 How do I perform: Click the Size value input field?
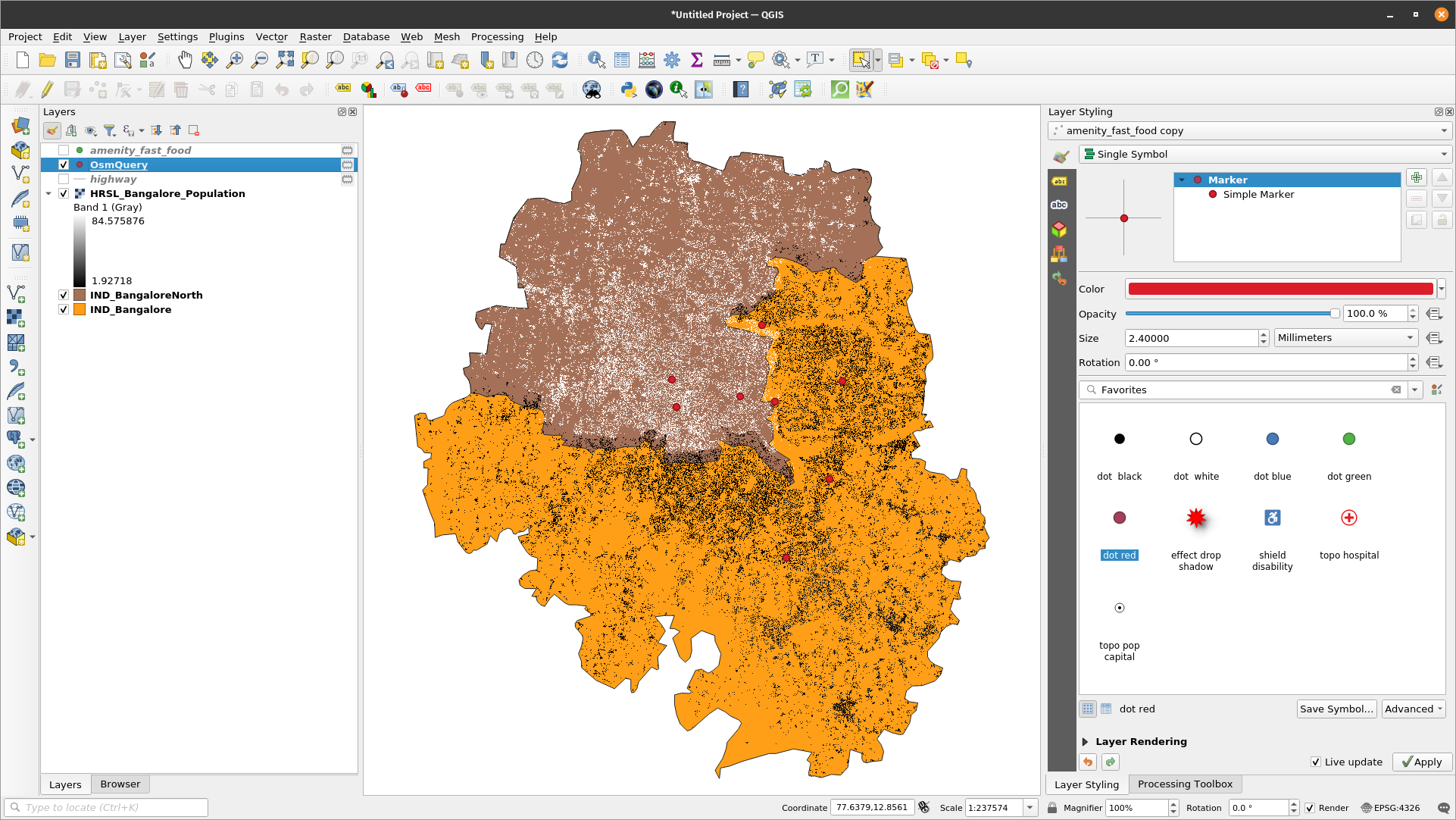pyautogui.click(x=1192, y=339)
